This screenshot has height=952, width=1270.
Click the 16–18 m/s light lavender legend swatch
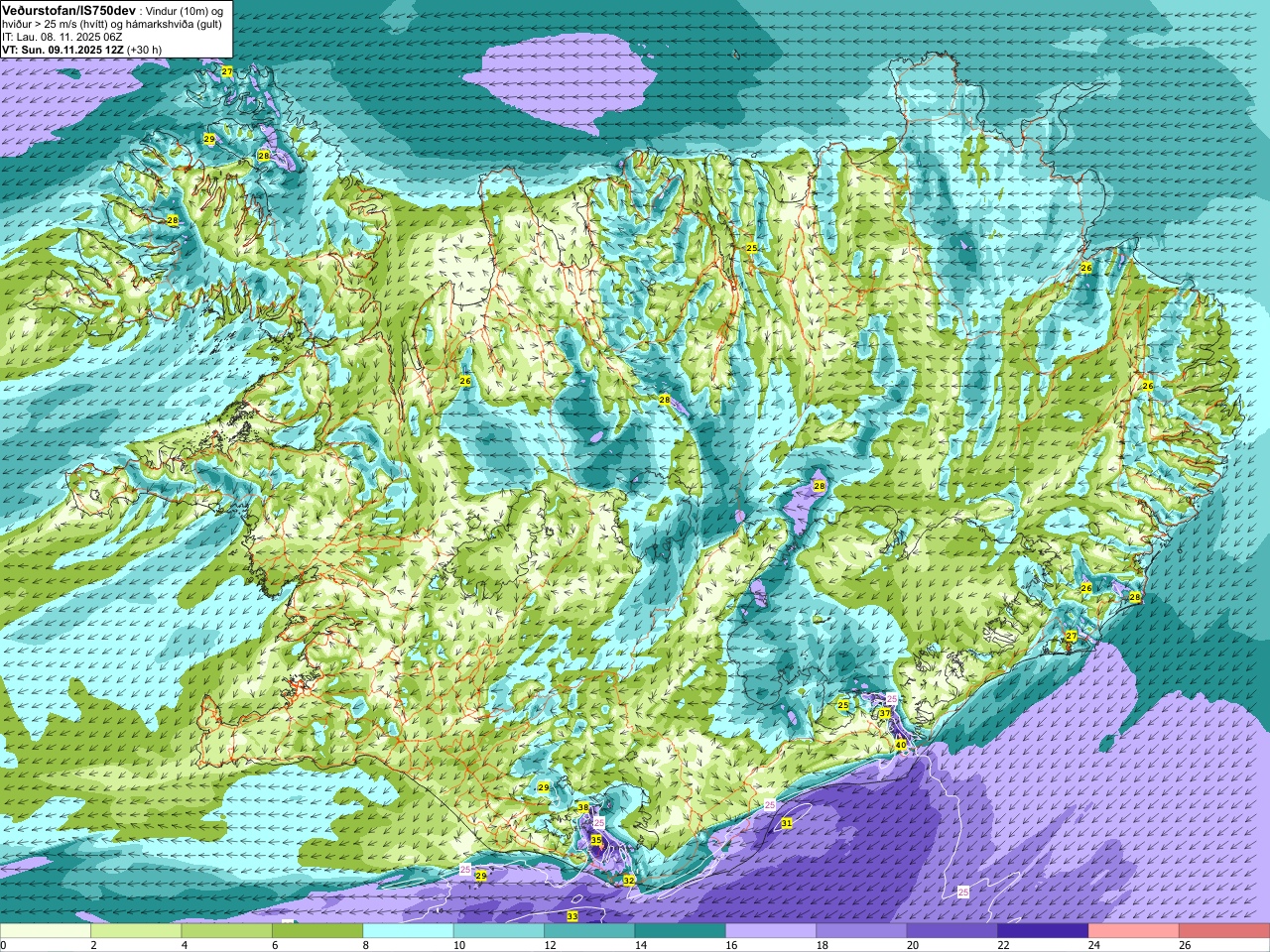771,931
